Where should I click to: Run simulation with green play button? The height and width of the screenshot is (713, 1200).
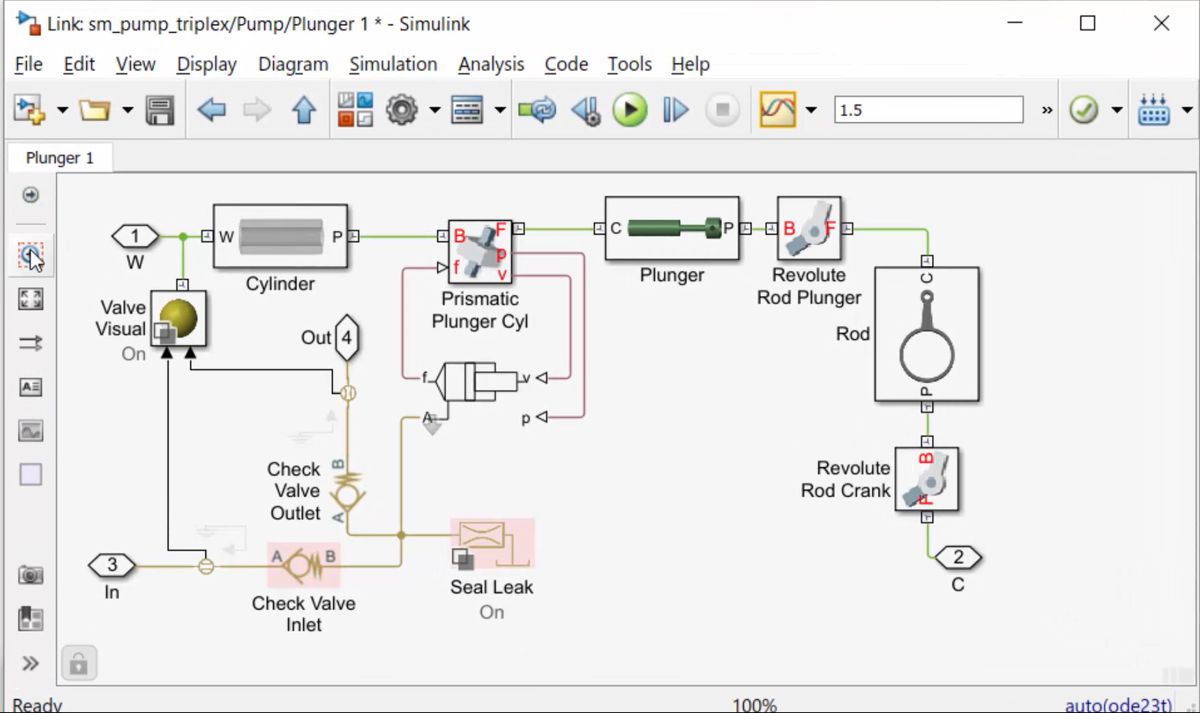click(x=630, y=110)
